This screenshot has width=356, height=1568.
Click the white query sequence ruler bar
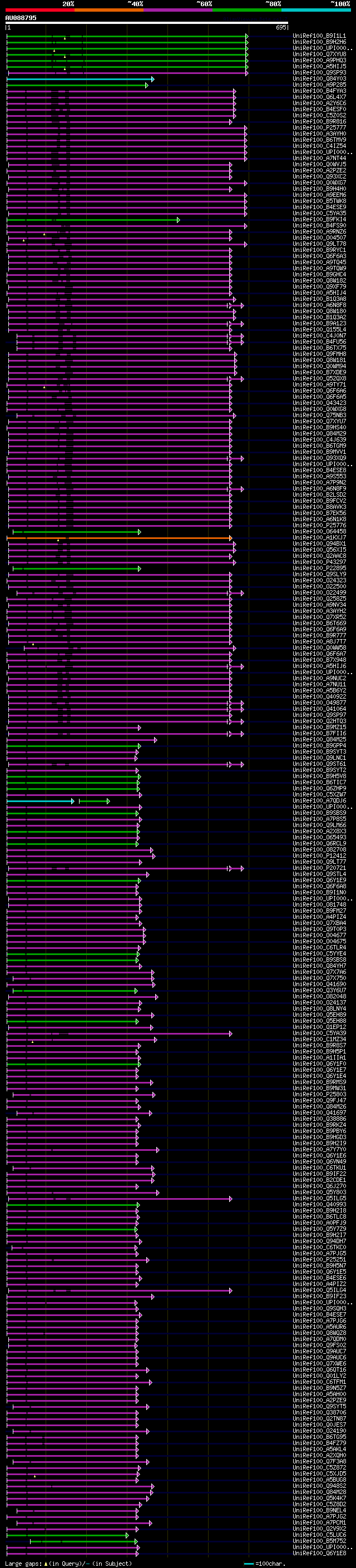coord(147,23)
